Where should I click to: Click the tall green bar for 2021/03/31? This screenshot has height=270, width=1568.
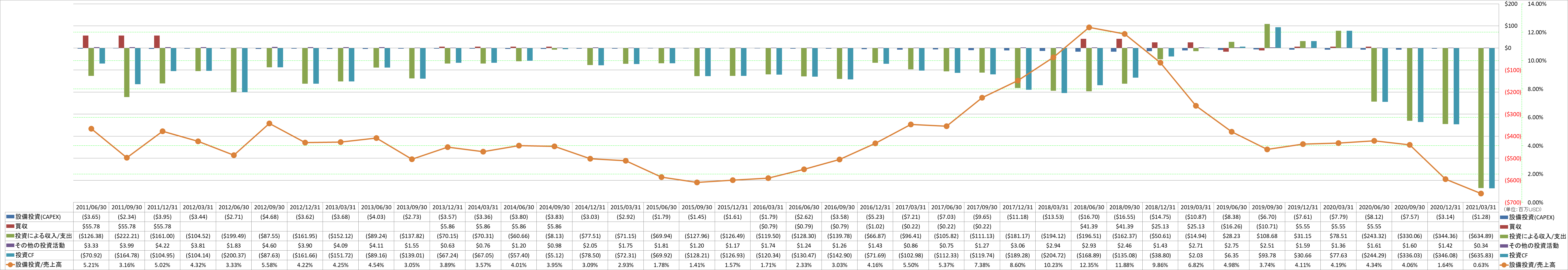click(1481, 118)
